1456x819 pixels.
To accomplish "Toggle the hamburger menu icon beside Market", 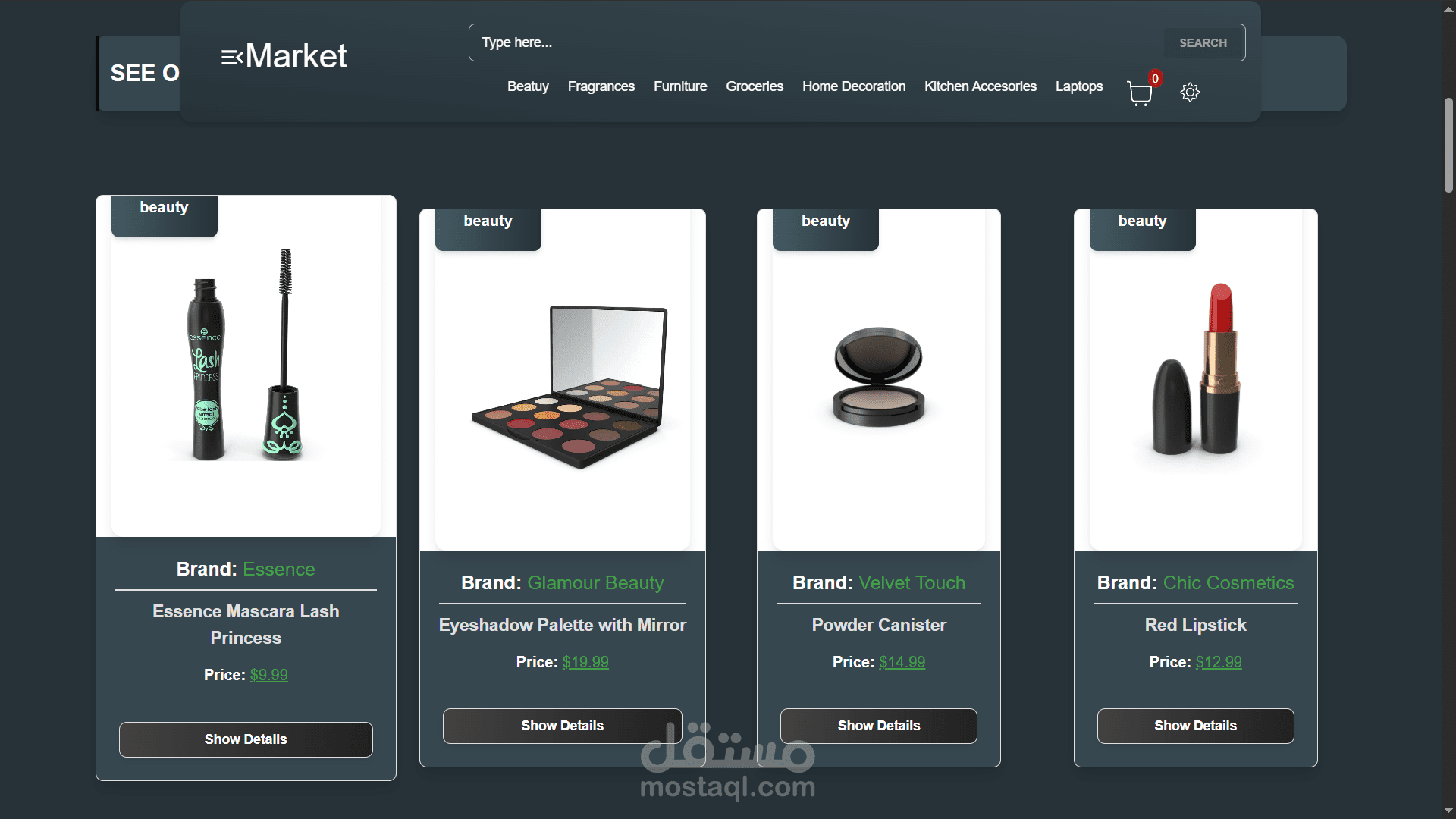I will tap(231, 58).
